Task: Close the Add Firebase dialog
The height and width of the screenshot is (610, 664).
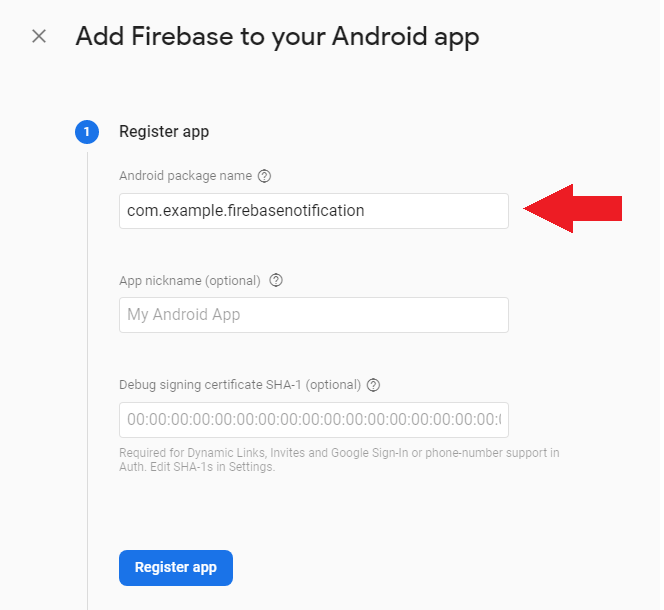Action: (x=39, y=37)
